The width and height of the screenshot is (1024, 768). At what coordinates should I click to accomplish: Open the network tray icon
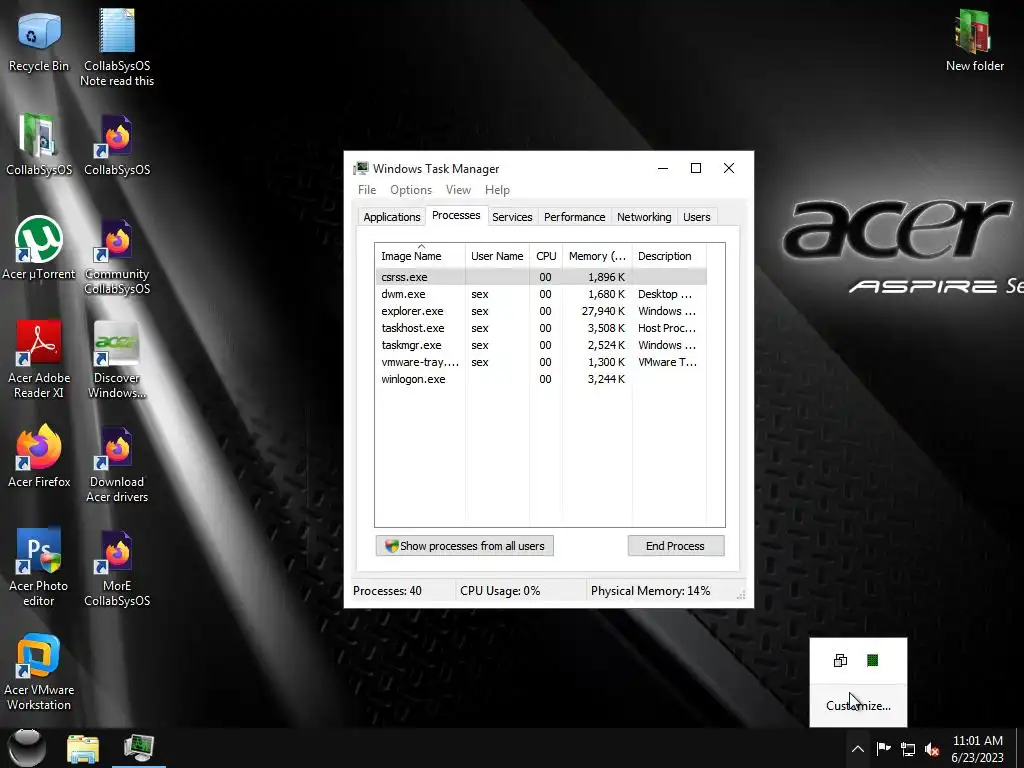point(908,749)
